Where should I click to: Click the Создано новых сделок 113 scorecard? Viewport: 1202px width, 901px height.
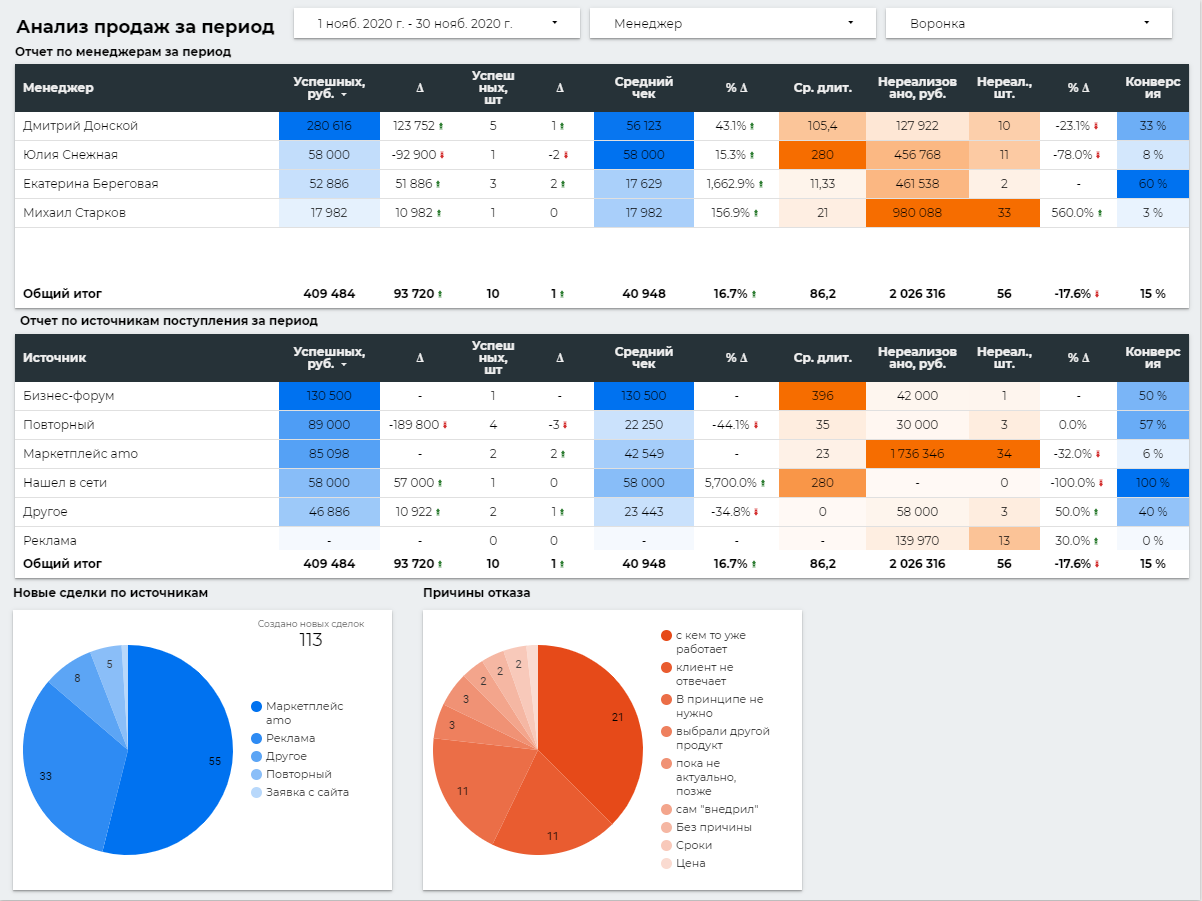[311, 634]
